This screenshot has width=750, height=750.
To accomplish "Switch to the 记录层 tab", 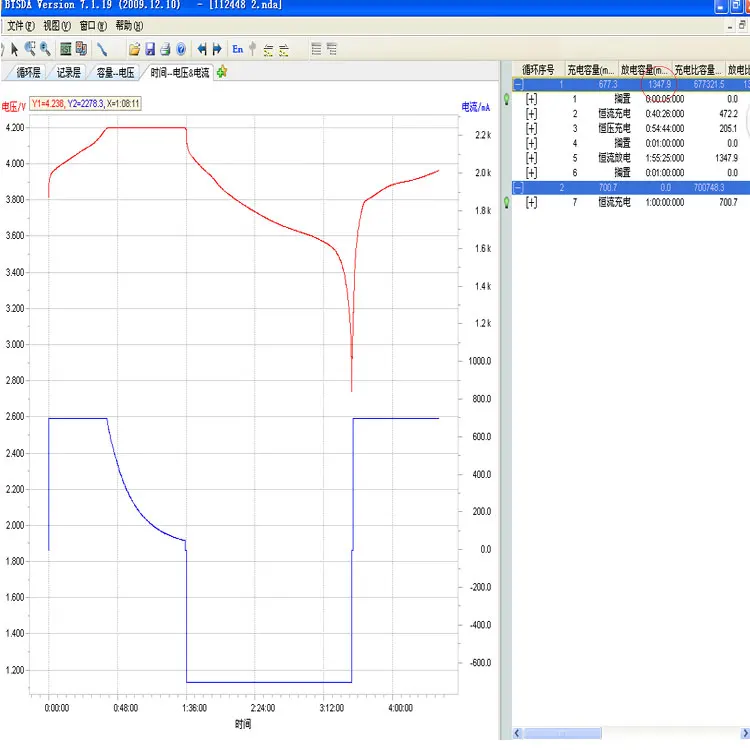I will click(68, 73).
